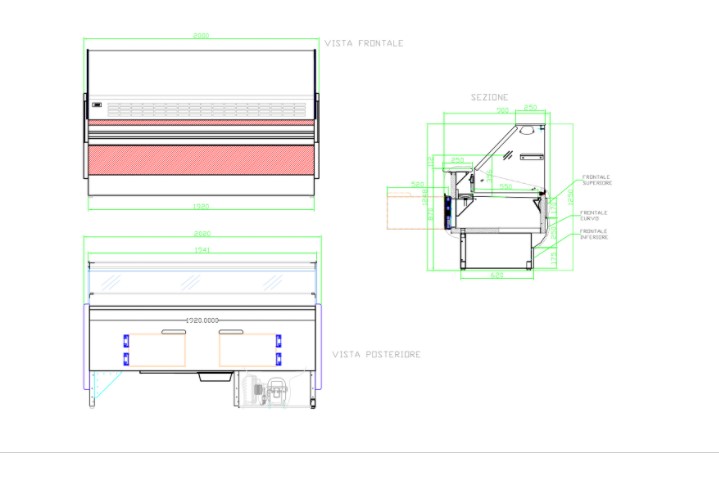Image resolution: width=719 pixels, height=480 pixels.
Task: Click the 'FRONTALE CURVO' annotation
Action: coord(594,216)
